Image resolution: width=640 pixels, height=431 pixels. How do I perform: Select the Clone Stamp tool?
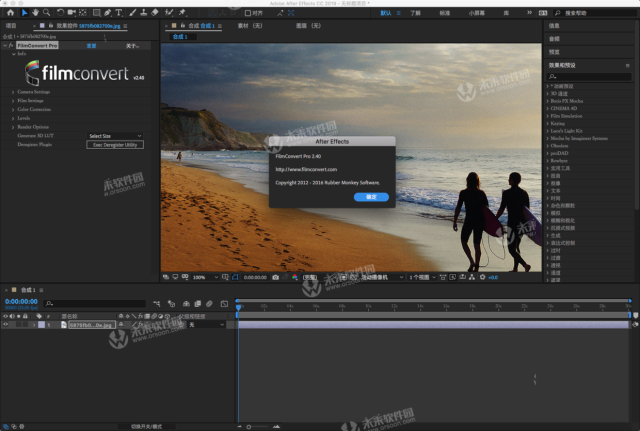144,13
